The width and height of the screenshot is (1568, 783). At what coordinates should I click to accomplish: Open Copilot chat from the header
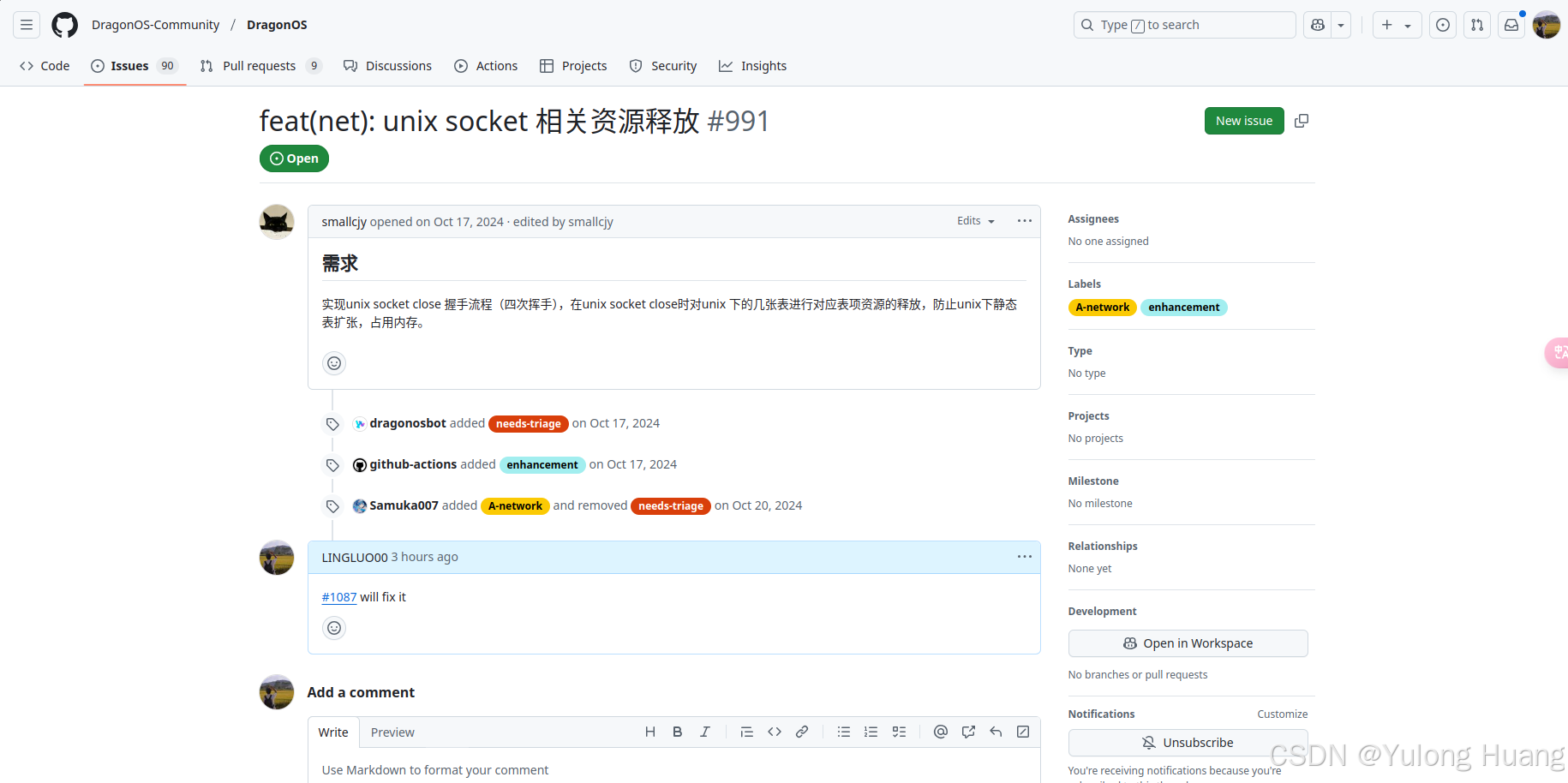tap(1317, 25)
